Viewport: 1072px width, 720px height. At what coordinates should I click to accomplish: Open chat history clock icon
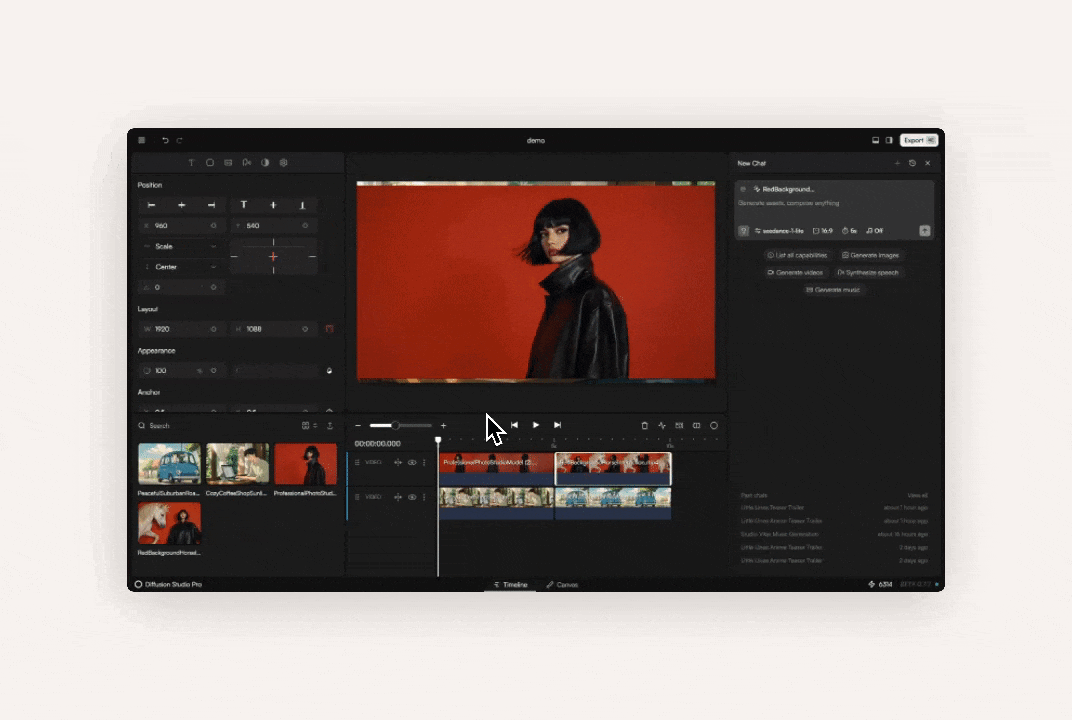tap(912, 163)
